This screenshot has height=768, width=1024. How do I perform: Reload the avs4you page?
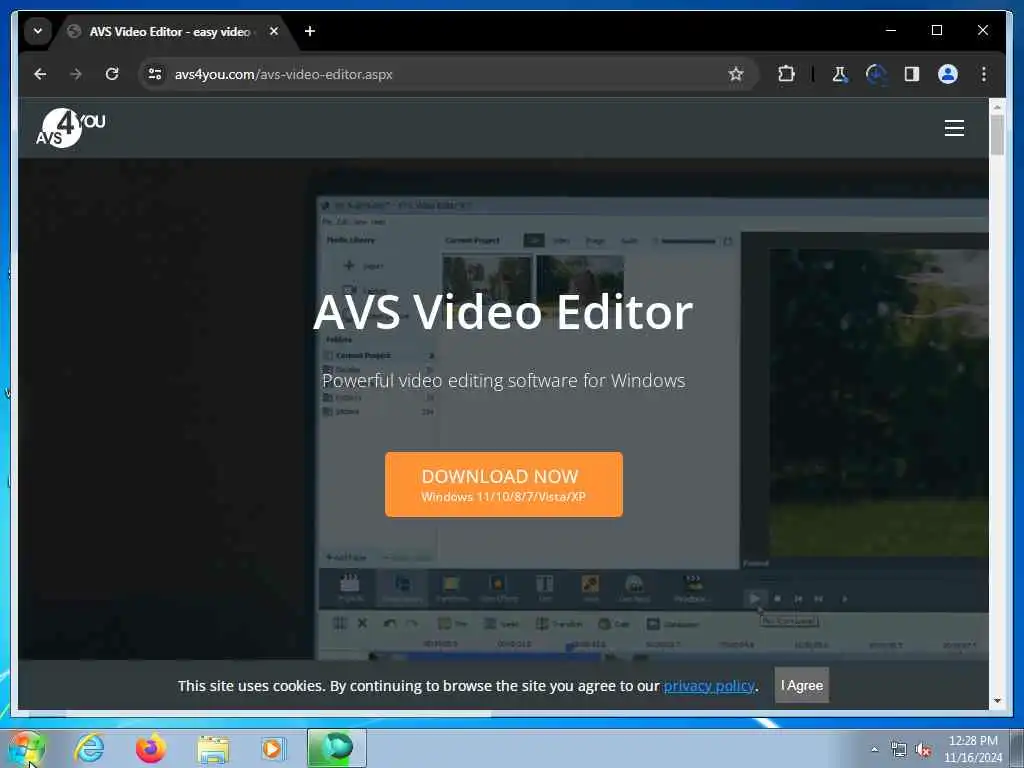pos(112,74)
